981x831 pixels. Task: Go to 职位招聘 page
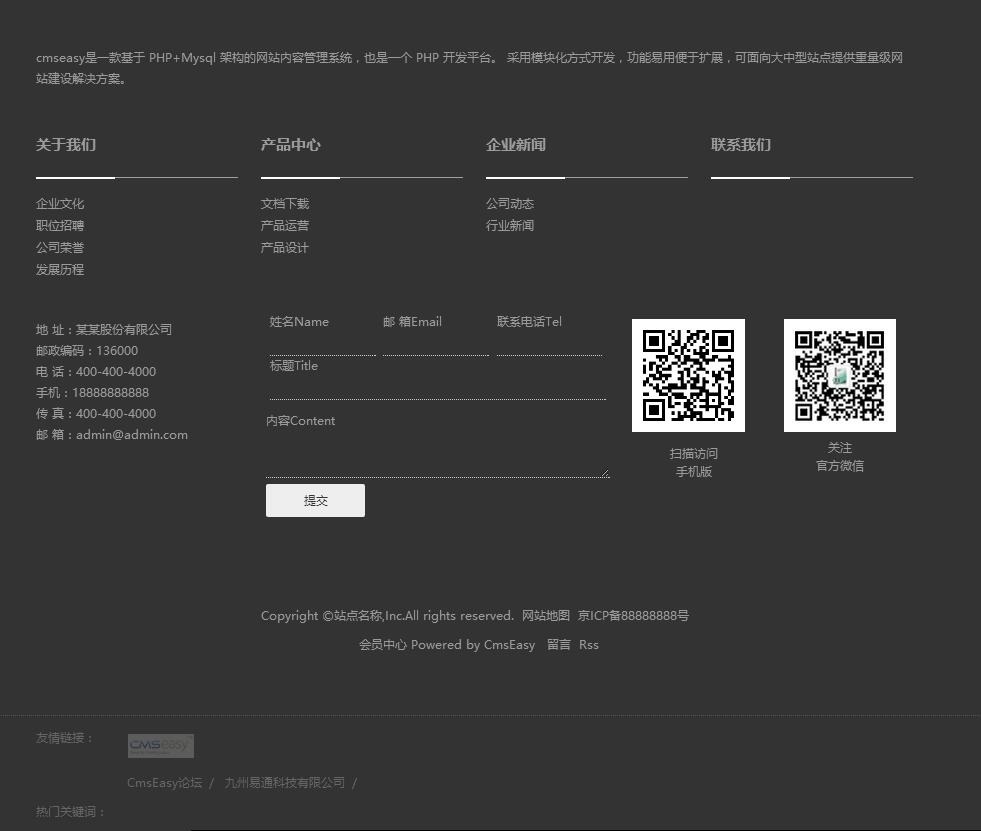pos(60,226)
